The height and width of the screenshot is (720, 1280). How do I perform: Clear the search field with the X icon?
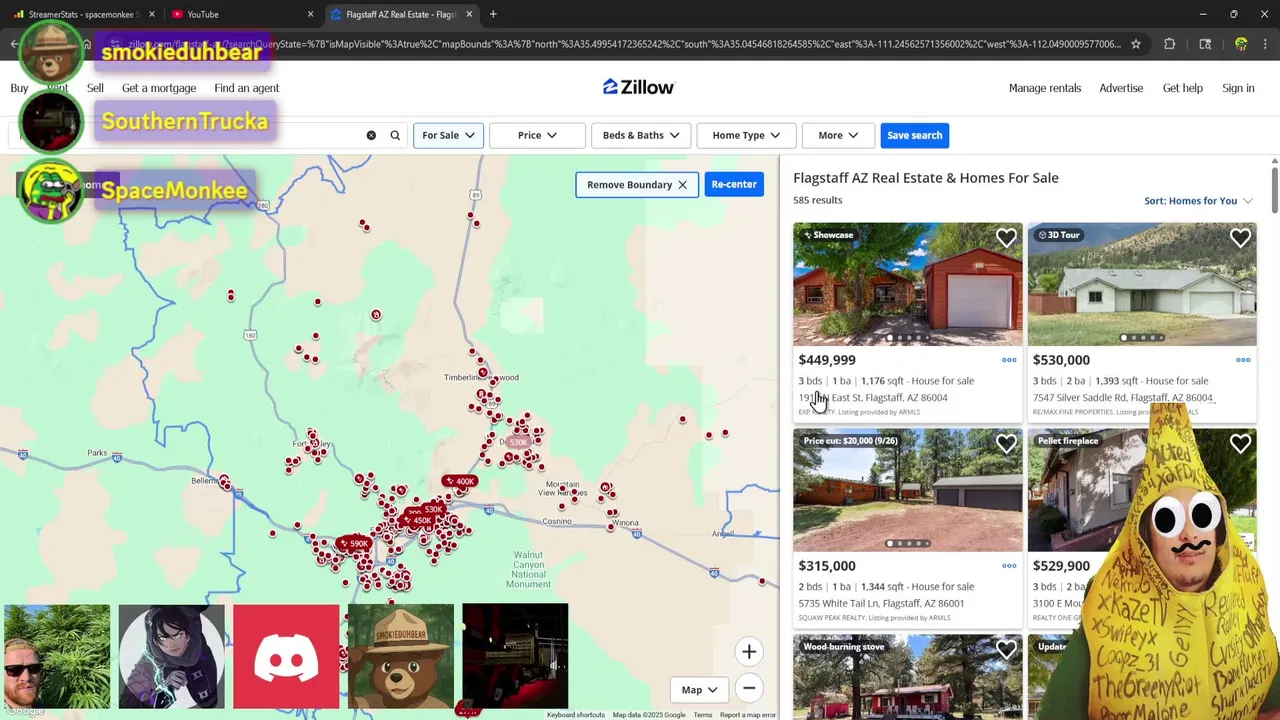click(371, 135)
